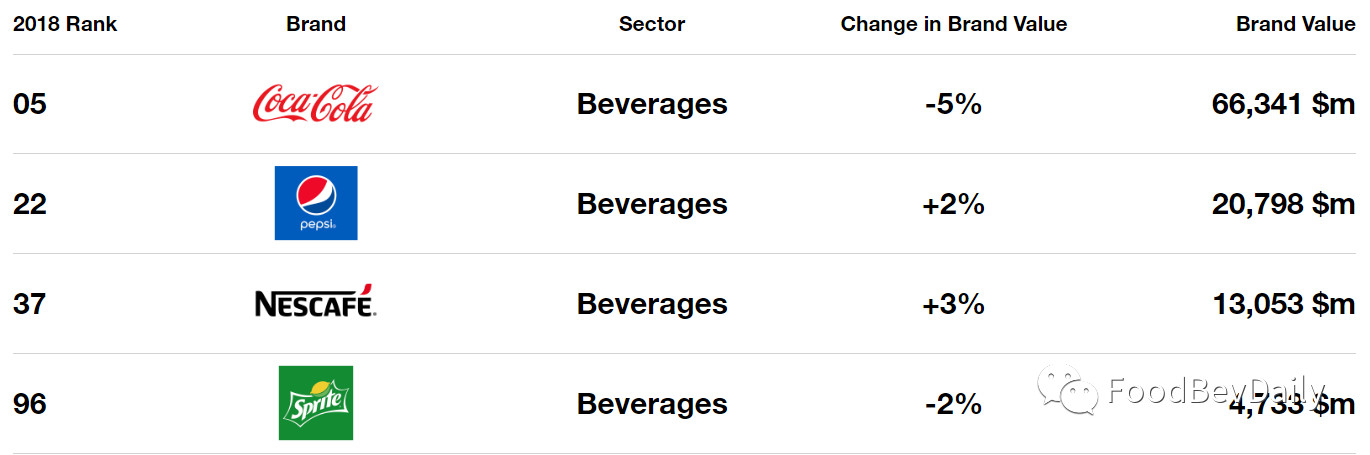The height and width of the screenshot is (455, 1370).
Task: Click the blue Pepsi logo
Action: pyautogui.click(x=316, y=203)
